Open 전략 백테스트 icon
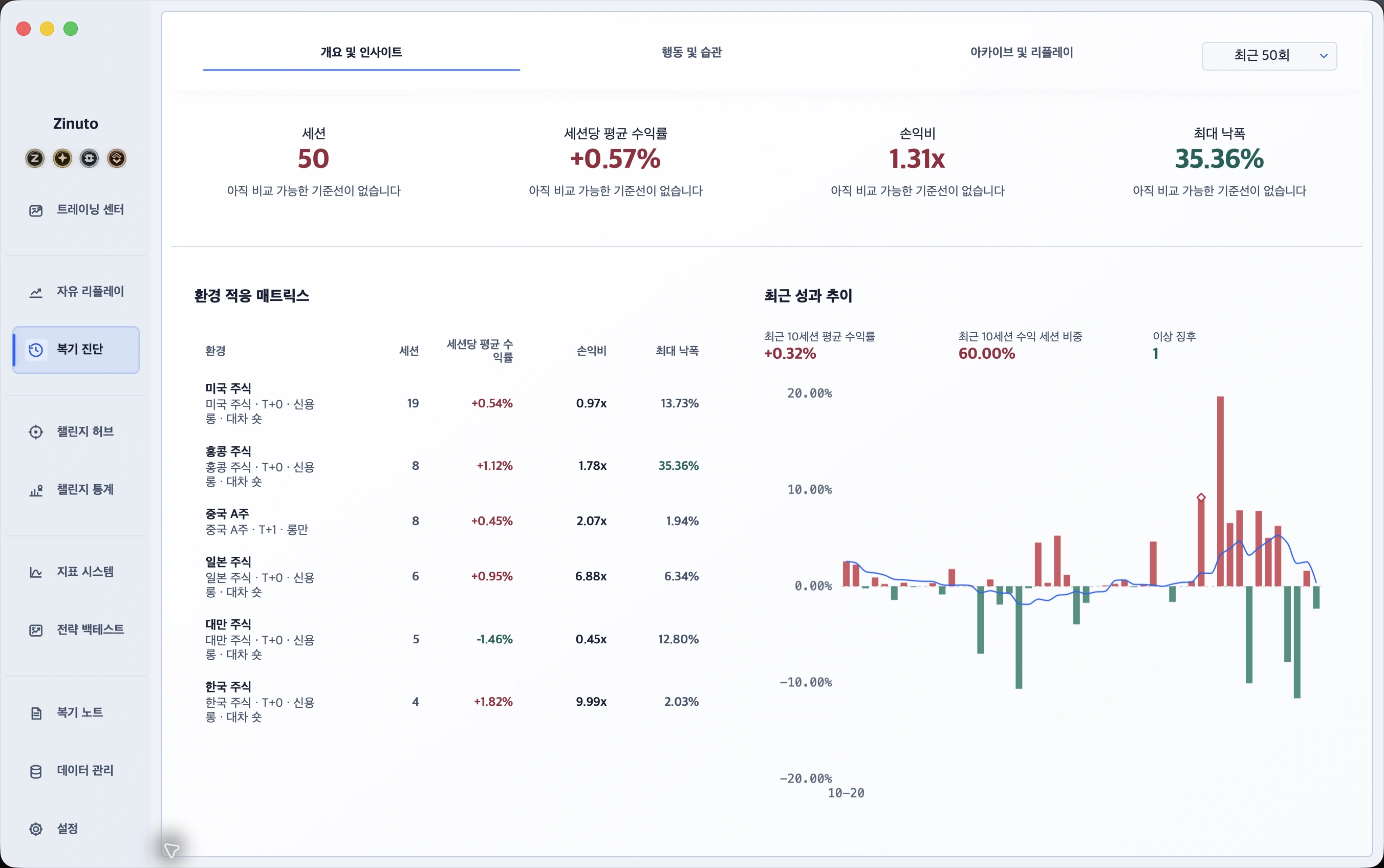Viewport: 1384px width, 868px height. point(36,631)
